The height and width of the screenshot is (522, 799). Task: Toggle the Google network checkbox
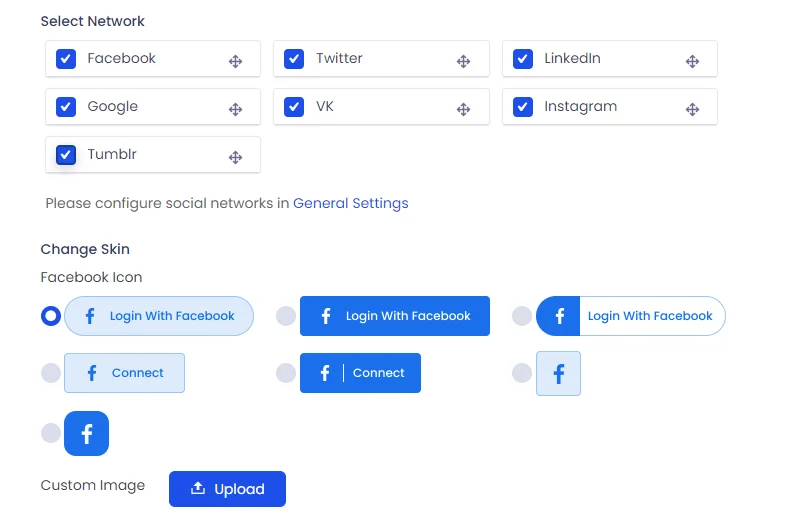pos(66,107)
